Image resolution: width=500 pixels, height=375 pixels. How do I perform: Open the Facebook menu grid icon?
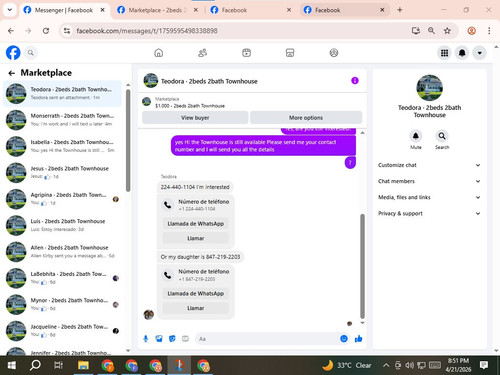click(x=444, y=53)
